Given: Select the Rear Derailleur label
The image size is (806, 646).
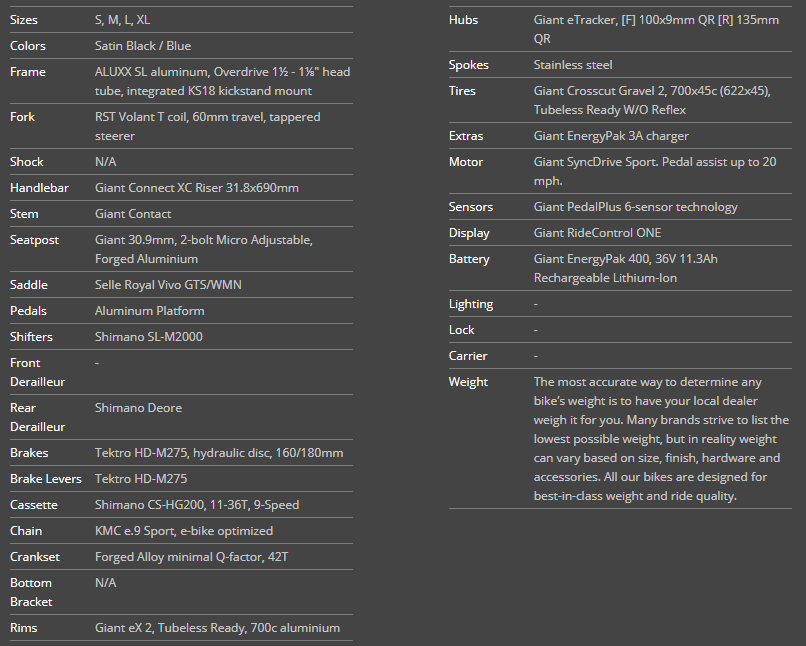Looking at the screenshot, I should tap(37, 417).
